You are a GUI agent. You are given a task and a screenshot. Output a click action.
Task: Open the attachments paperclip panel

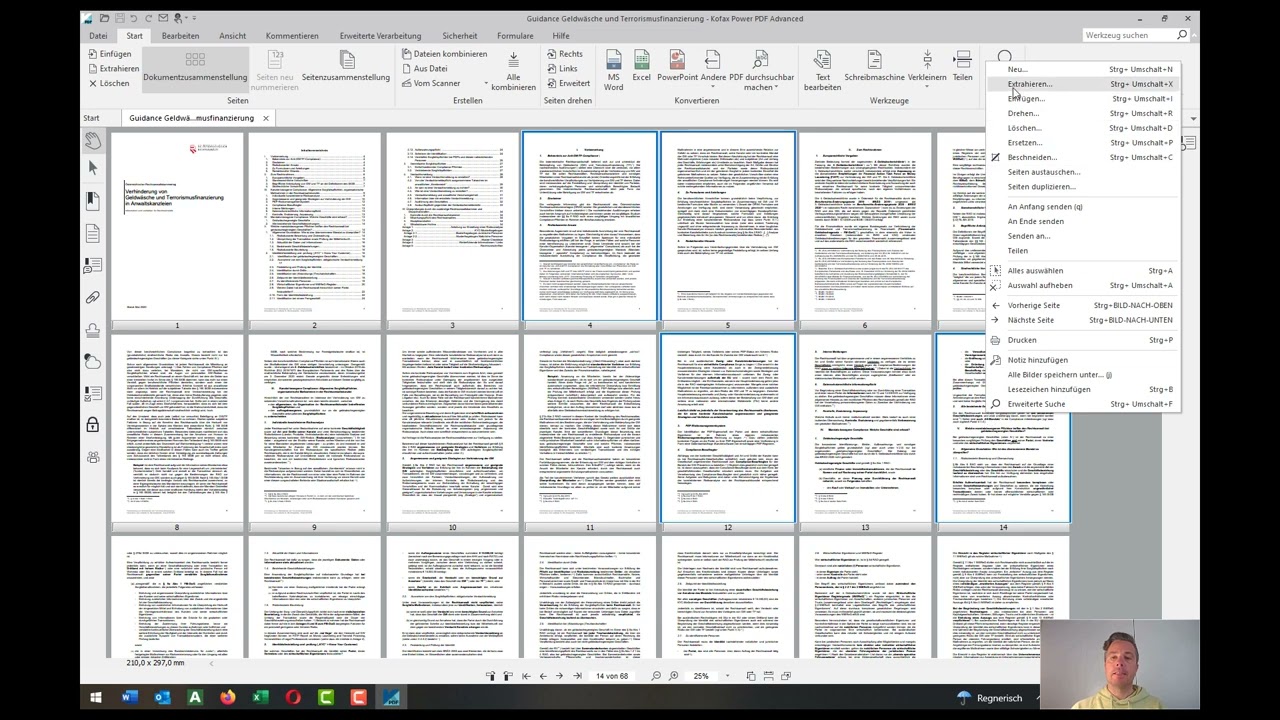93,297
